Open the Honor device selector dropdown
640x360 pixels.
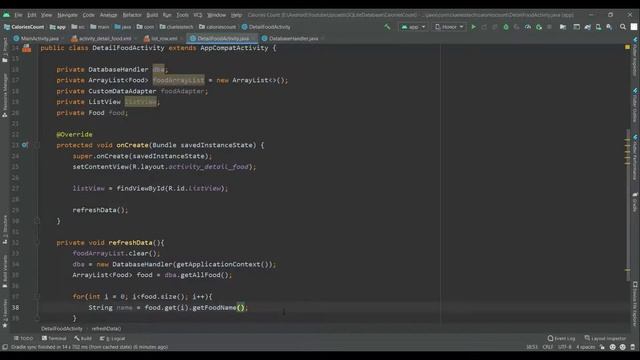coord(449,27)
